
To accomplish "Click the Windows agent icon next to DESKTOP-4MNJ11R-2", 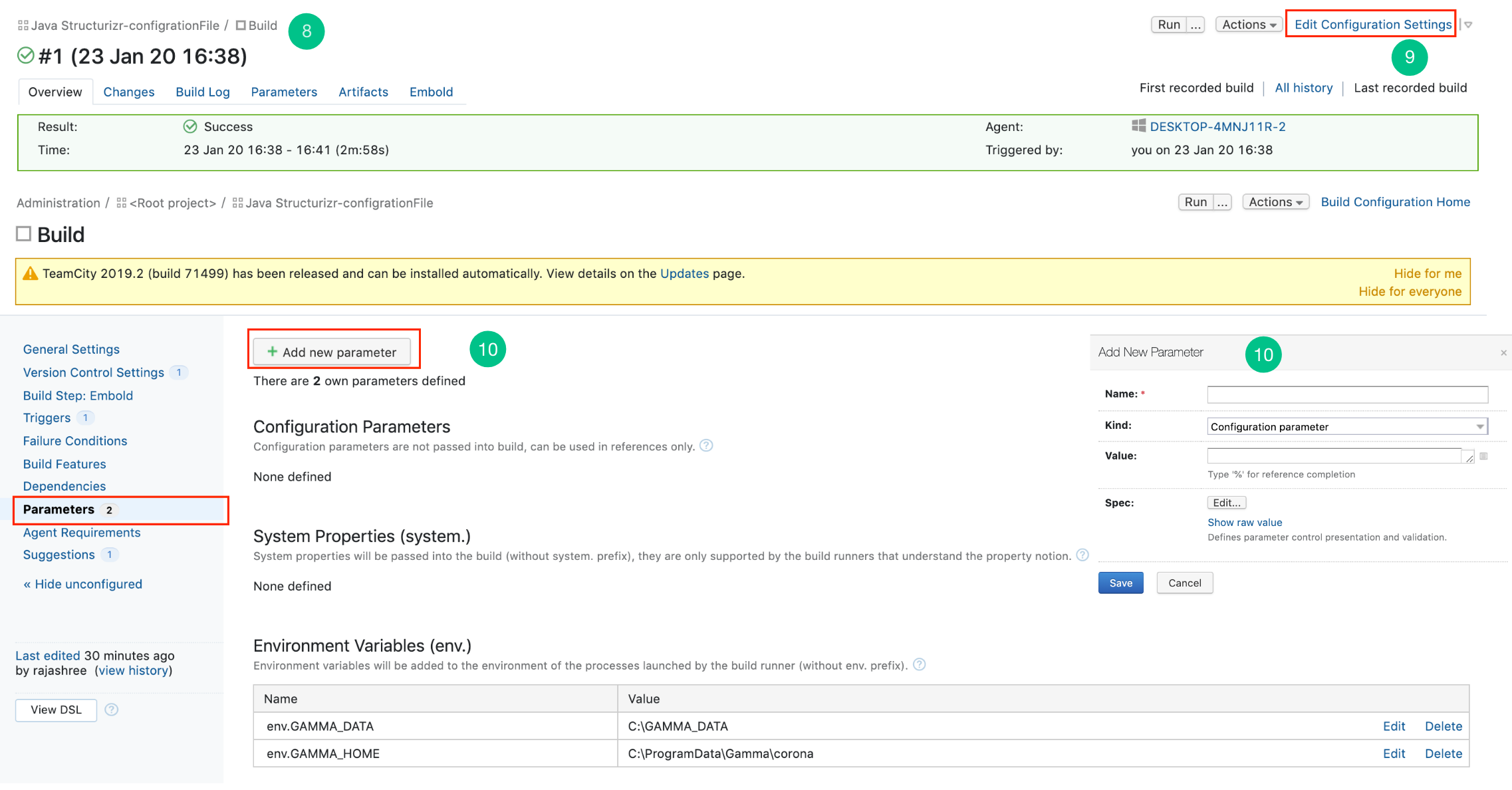I will (1138, 126).
